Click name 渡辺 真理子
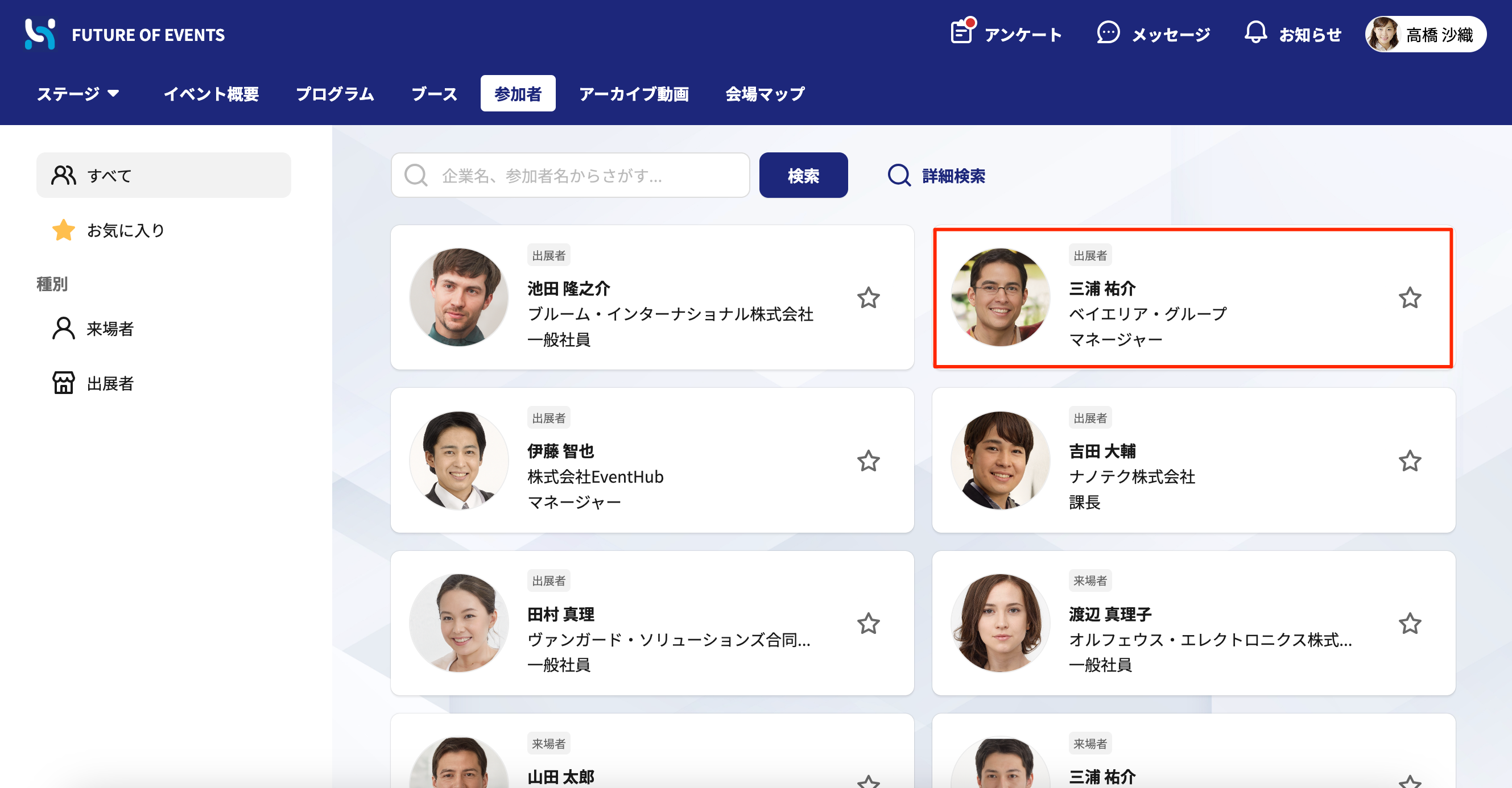The height and width of the screenshot is (788, 1512). (1110, 613)
